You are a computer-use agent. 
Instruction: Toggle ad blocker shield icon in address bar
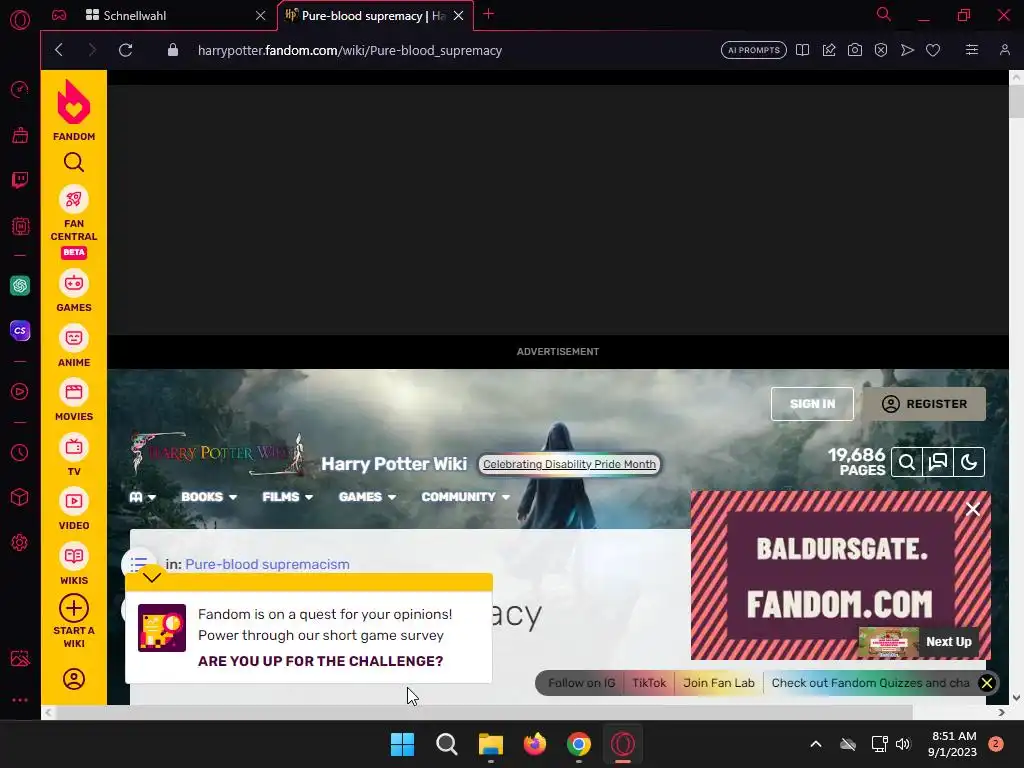pyautogui.click(x=880, y=50)
